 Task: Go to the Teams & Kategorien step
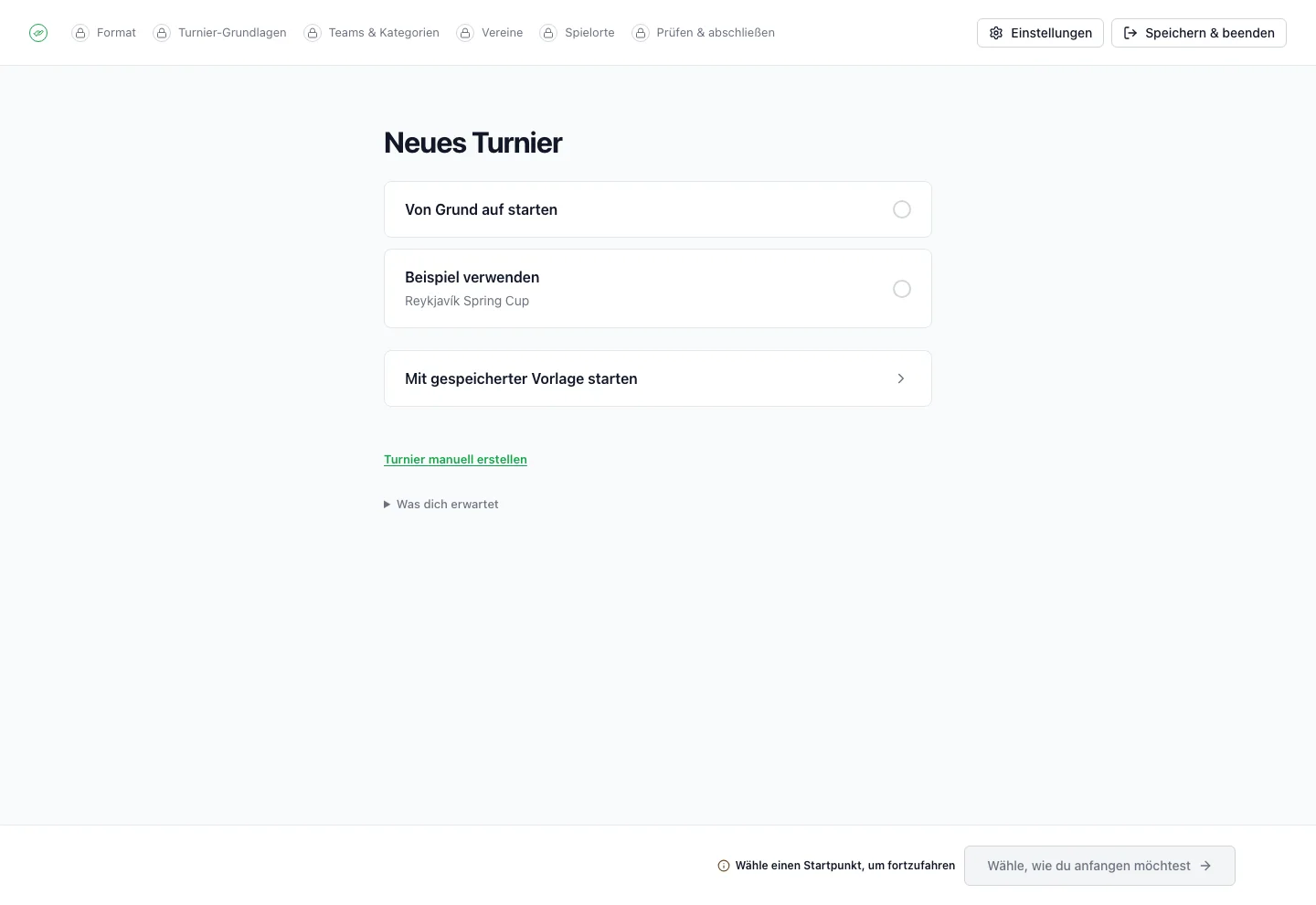(371, 33)
